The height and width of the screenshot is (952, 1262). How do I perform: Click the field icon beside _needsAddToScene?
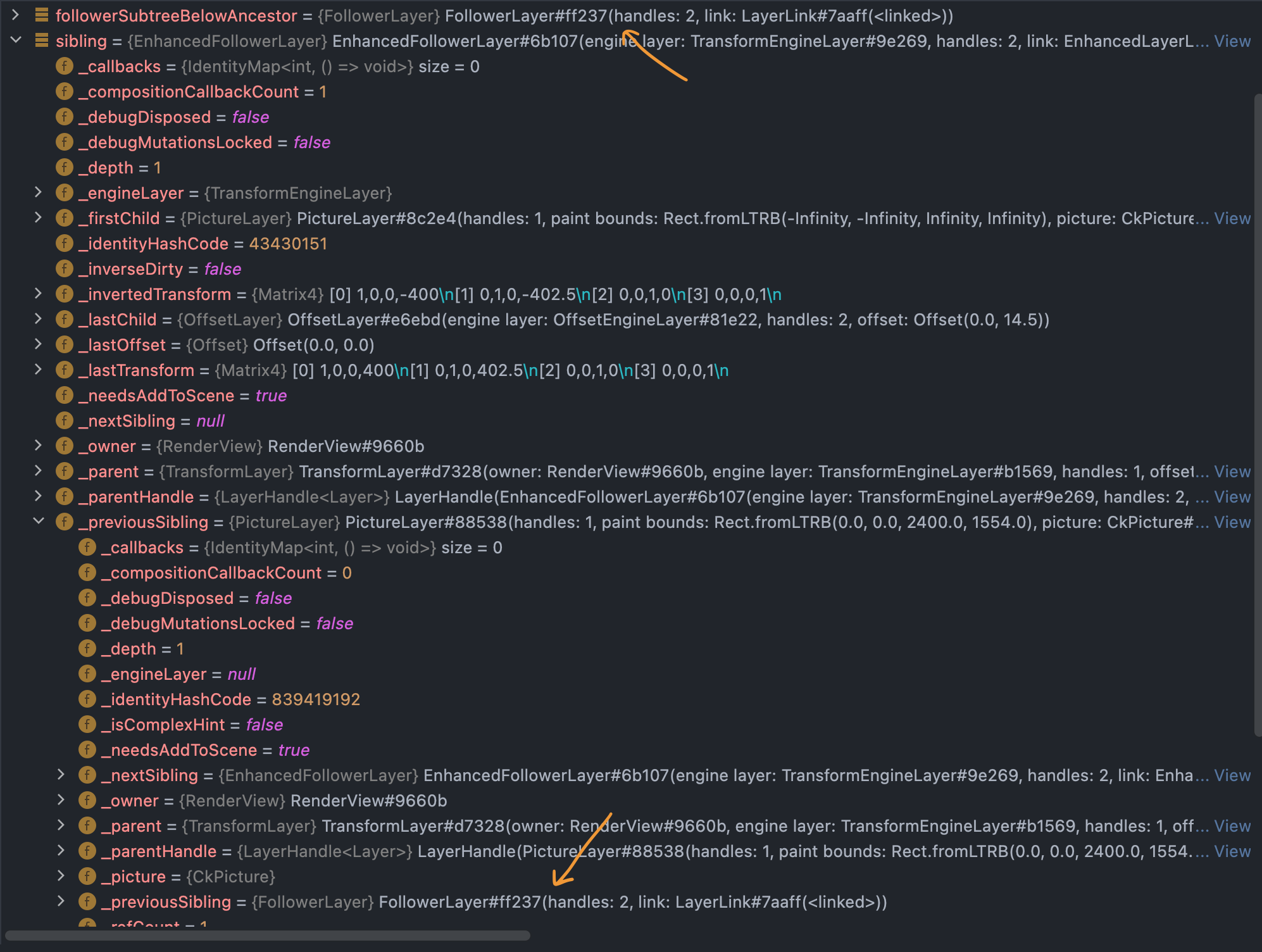tap(64, 395)
